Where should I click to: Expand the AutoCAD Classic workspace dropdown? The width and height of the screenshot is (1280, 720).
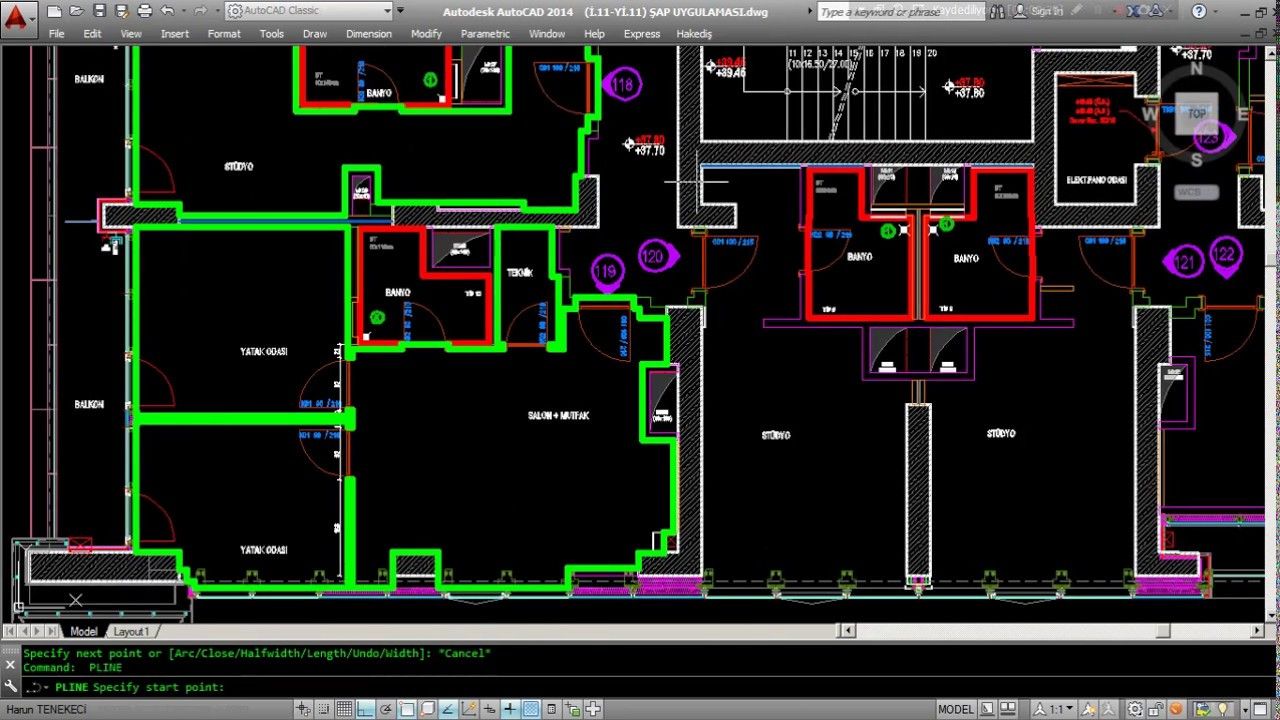pyautogui.click(x=388, y=11)
